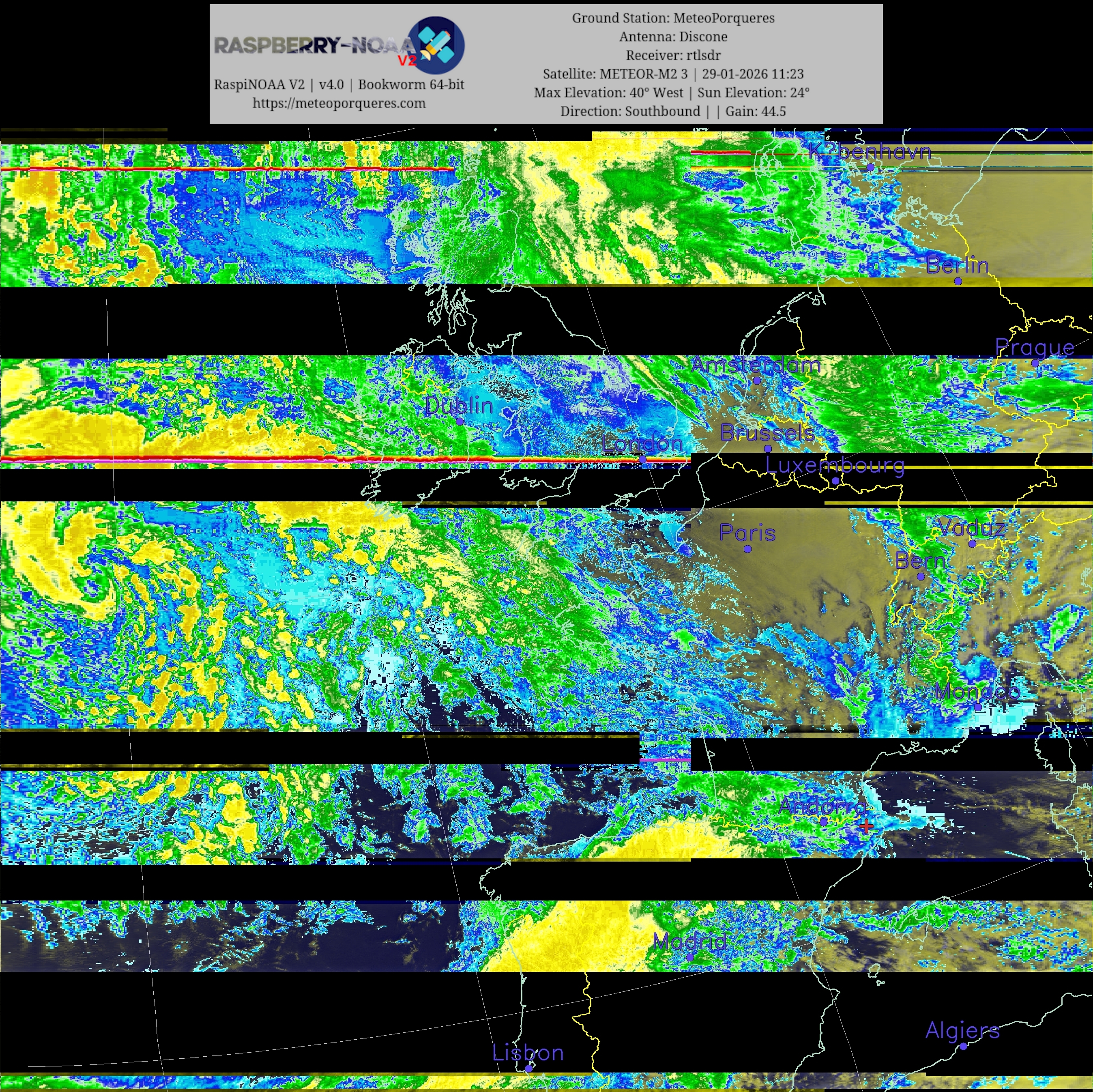Click the Amsterdam city label

tap(756, 365)
